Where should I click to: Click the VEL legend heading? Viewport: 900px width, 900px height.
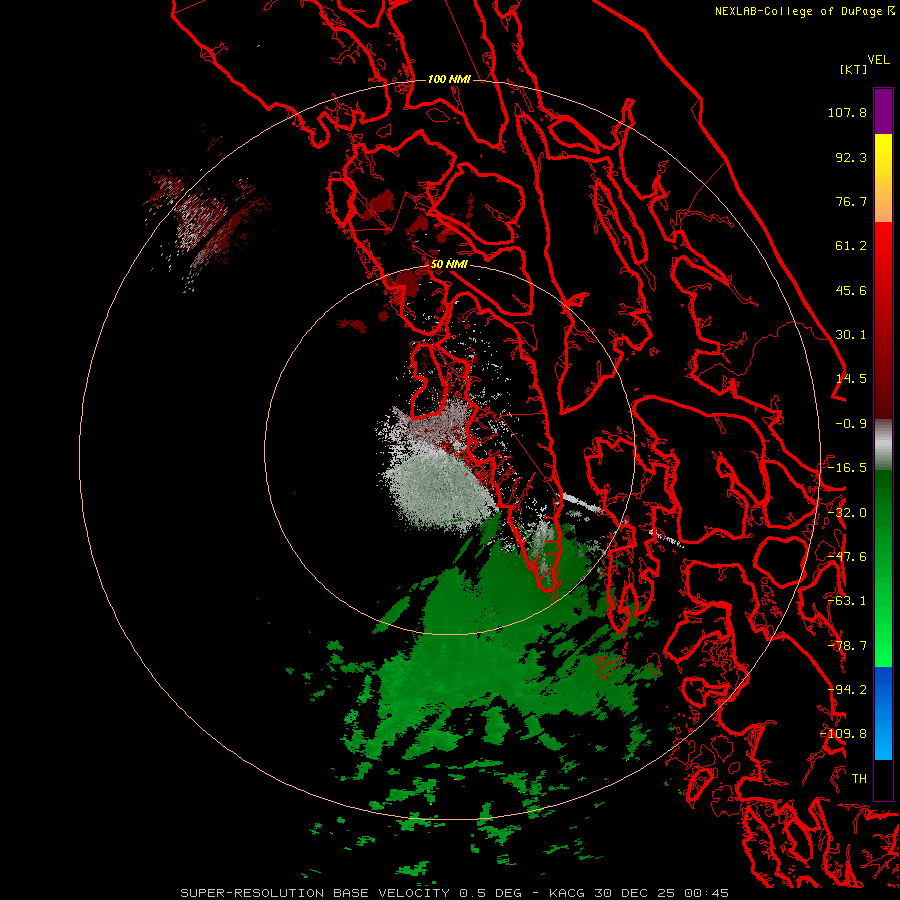point(878,60)
